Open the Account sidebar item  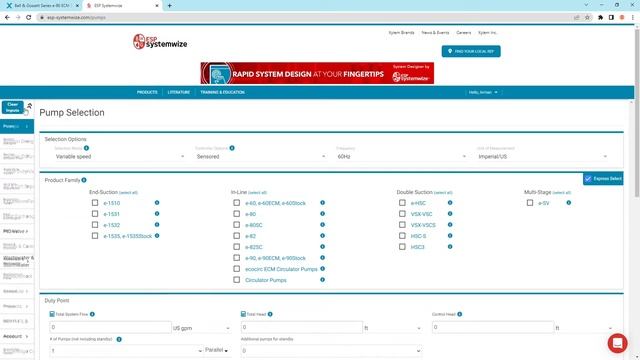[17, 336]
